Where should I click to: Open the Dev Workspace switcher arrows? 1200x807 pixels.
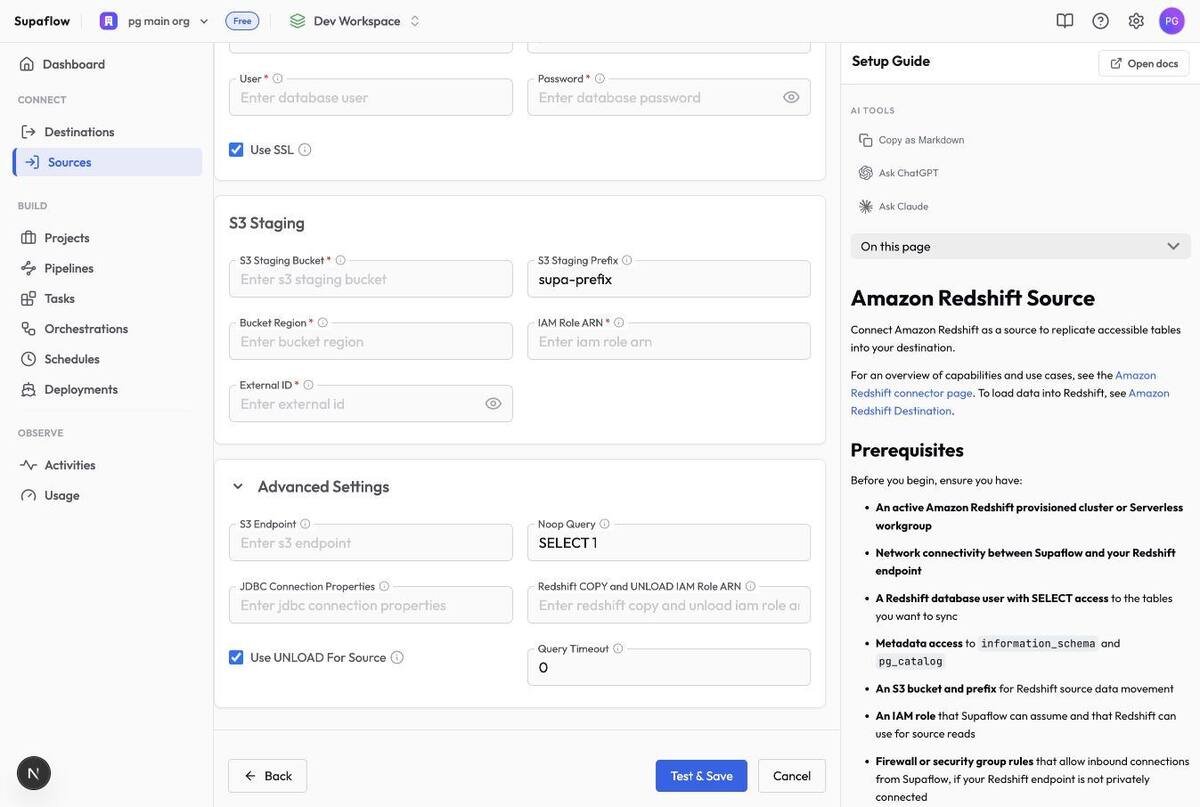pos(415,21)
